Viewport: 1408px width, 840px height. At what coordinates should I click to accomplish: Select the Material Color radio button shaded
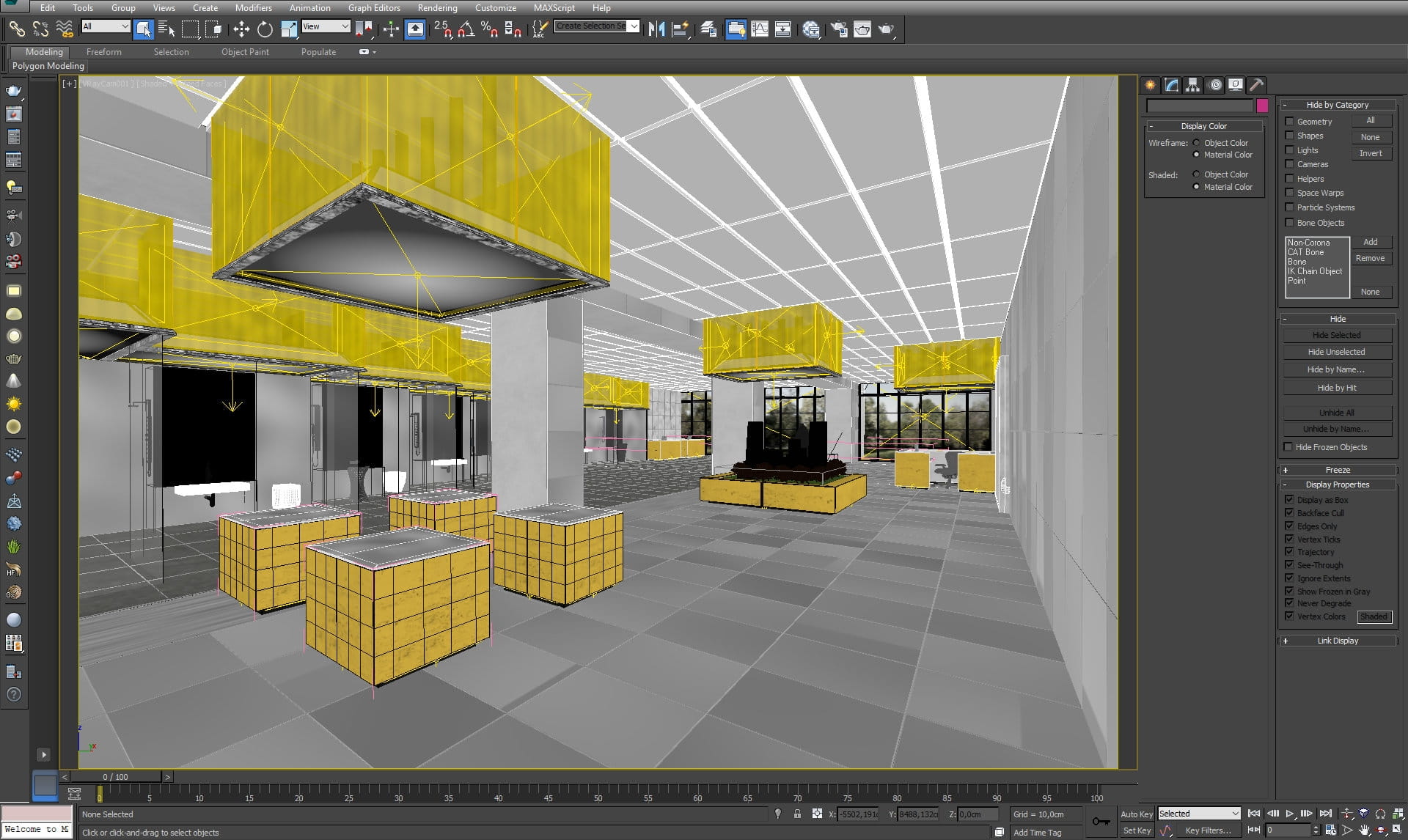coord(1195,186)
